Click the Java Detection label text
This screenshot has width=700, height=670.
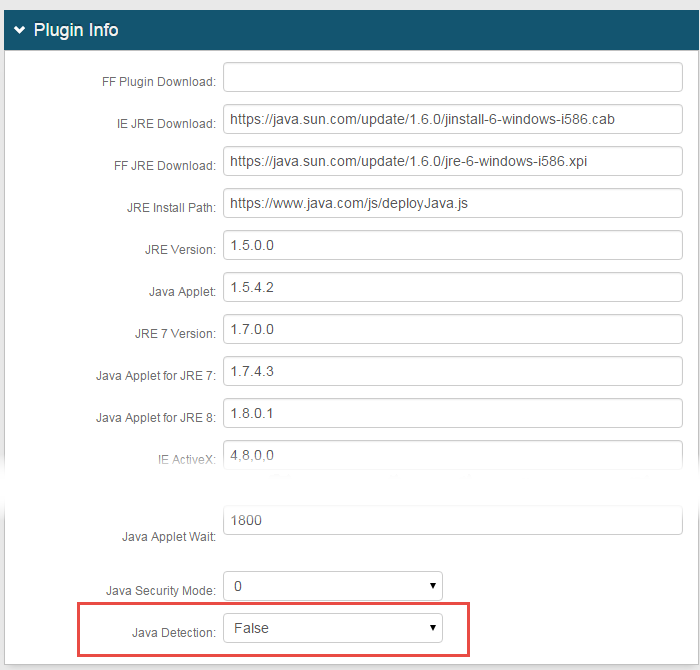click(173, 633)
